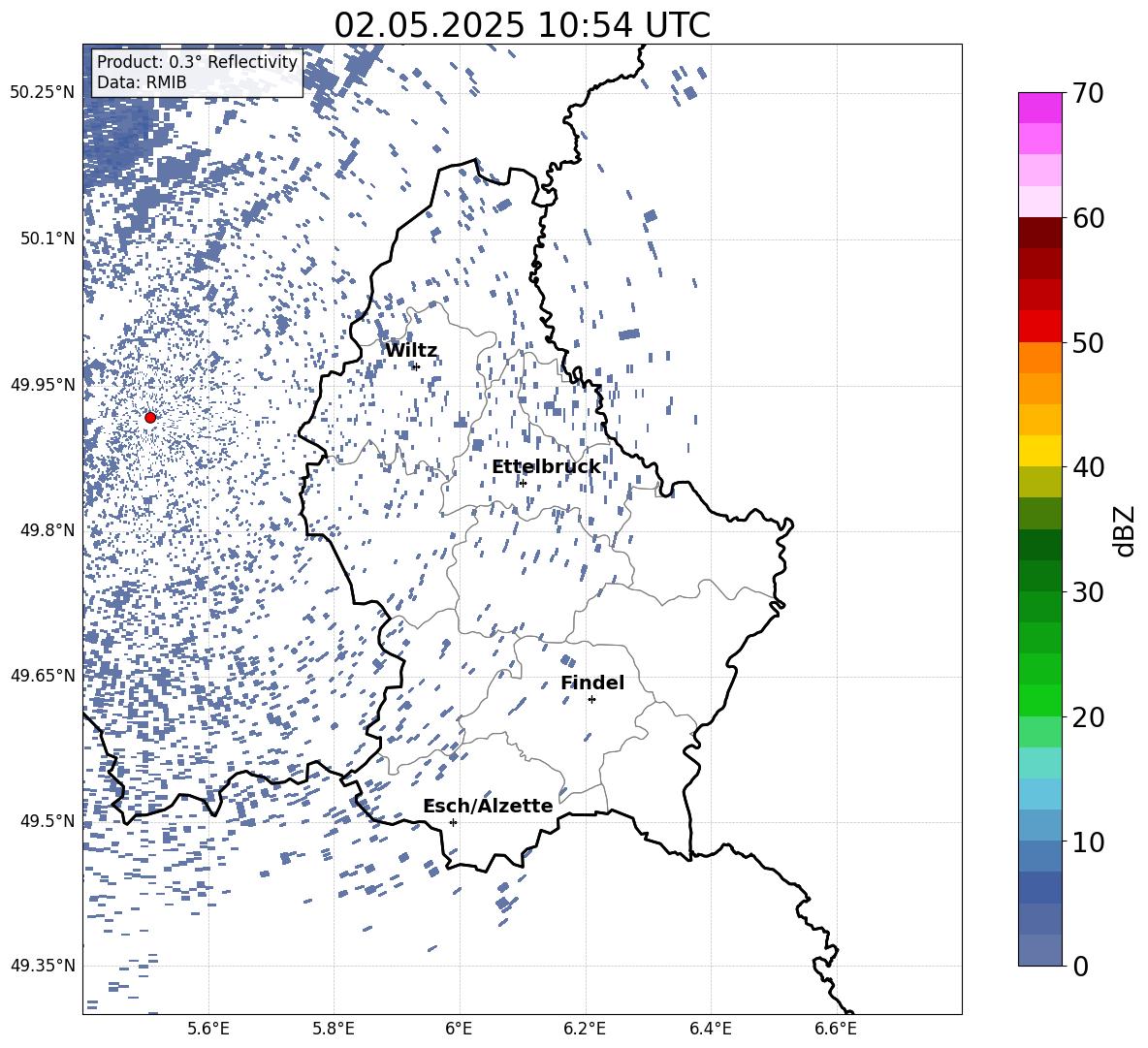Click the 49.5°N latitude label
1148x1048 pixels.
48,820
